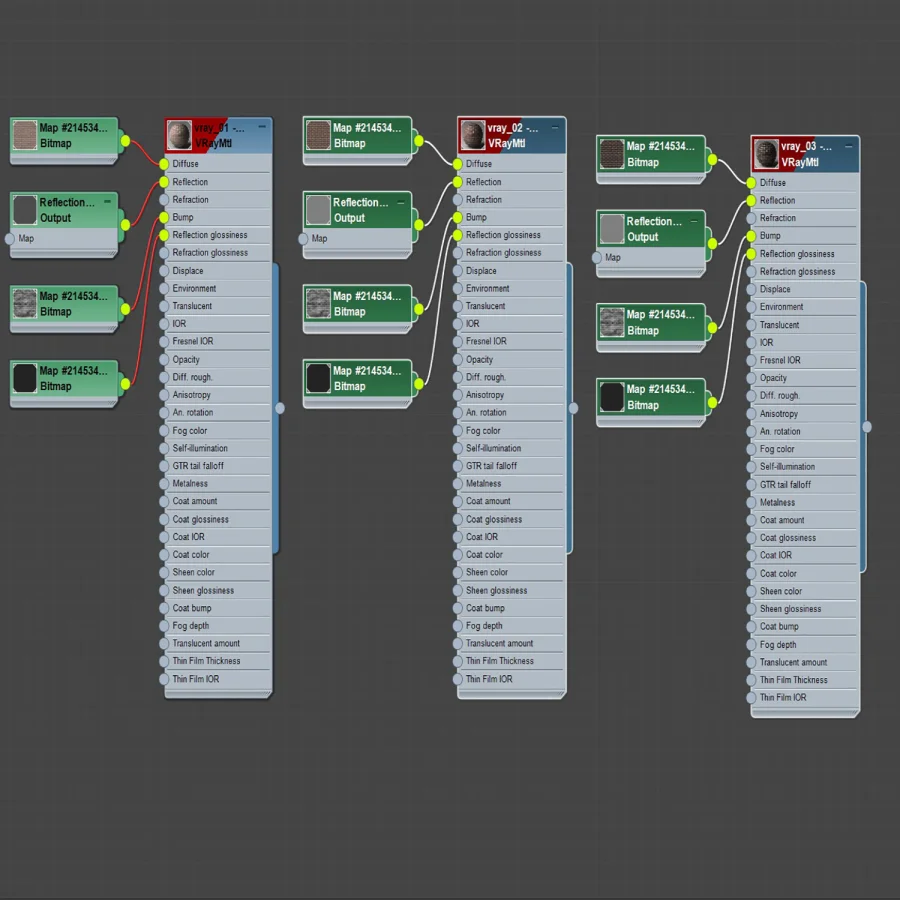Select the Metalness slot on vray_01

click(218, 484)
